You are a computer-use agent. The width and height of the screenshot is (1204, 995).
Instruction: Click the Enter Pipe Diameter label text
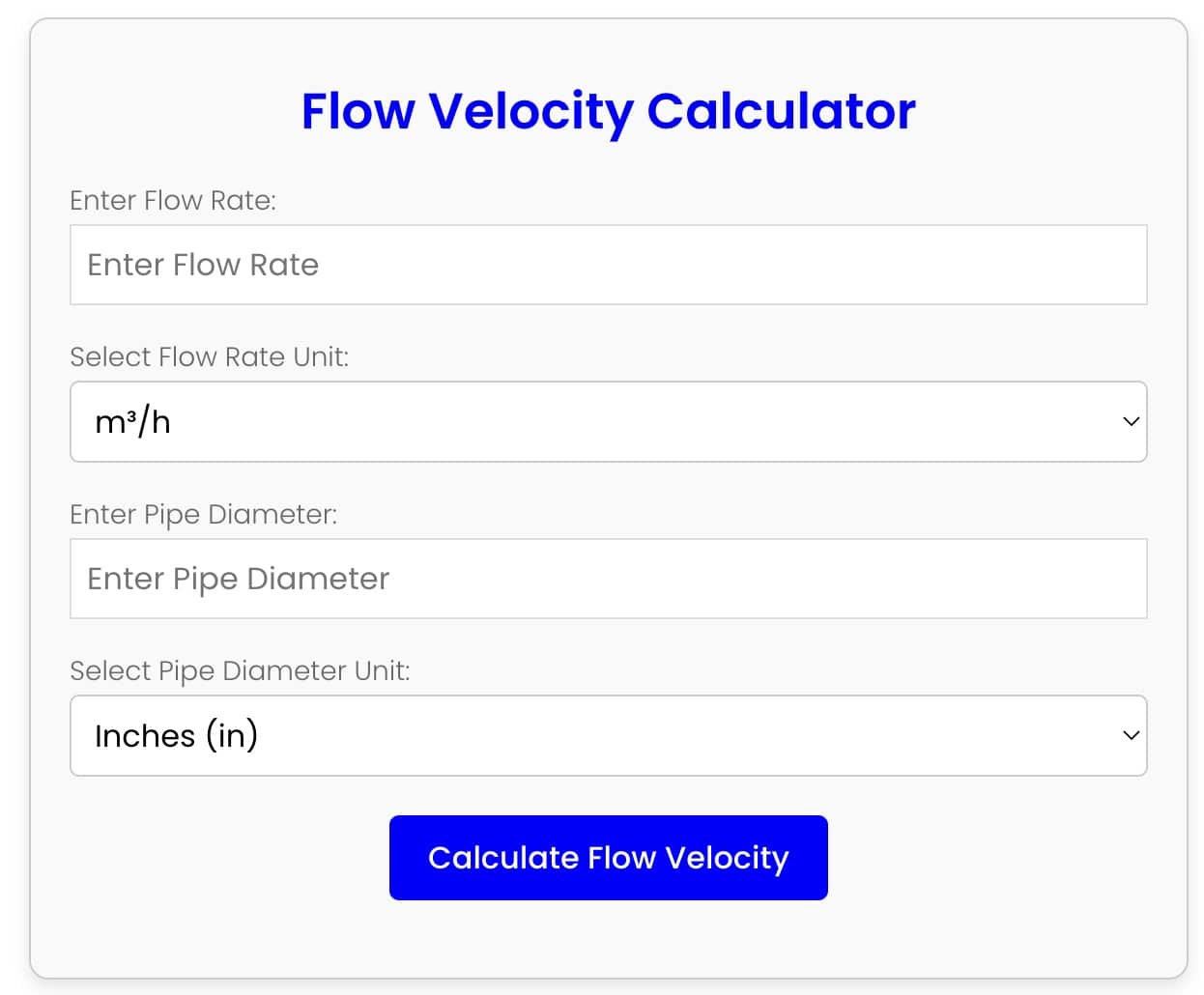pyautogui.click(x=204, y=514)
